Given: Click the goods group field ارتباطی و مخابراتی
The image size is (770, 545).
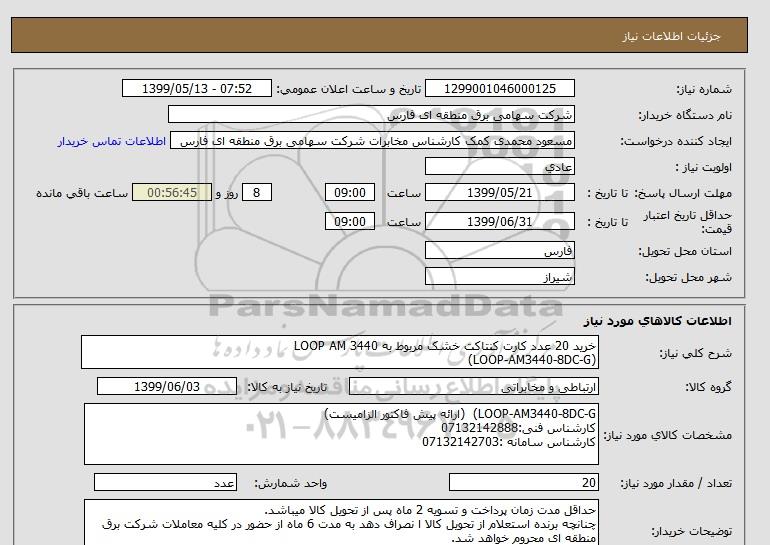Looking at the screenshot, I should pos(474,387).
